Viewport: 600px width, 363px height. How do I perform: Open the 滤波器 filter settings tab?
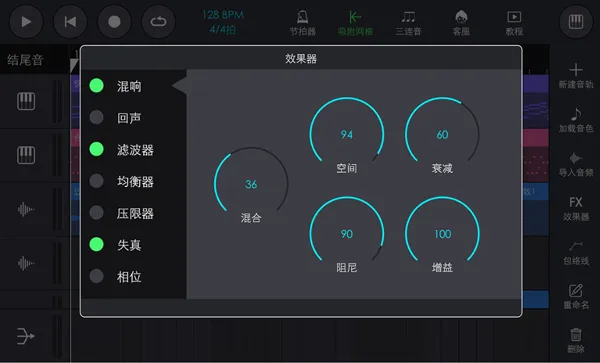click(x=135, y=150)
